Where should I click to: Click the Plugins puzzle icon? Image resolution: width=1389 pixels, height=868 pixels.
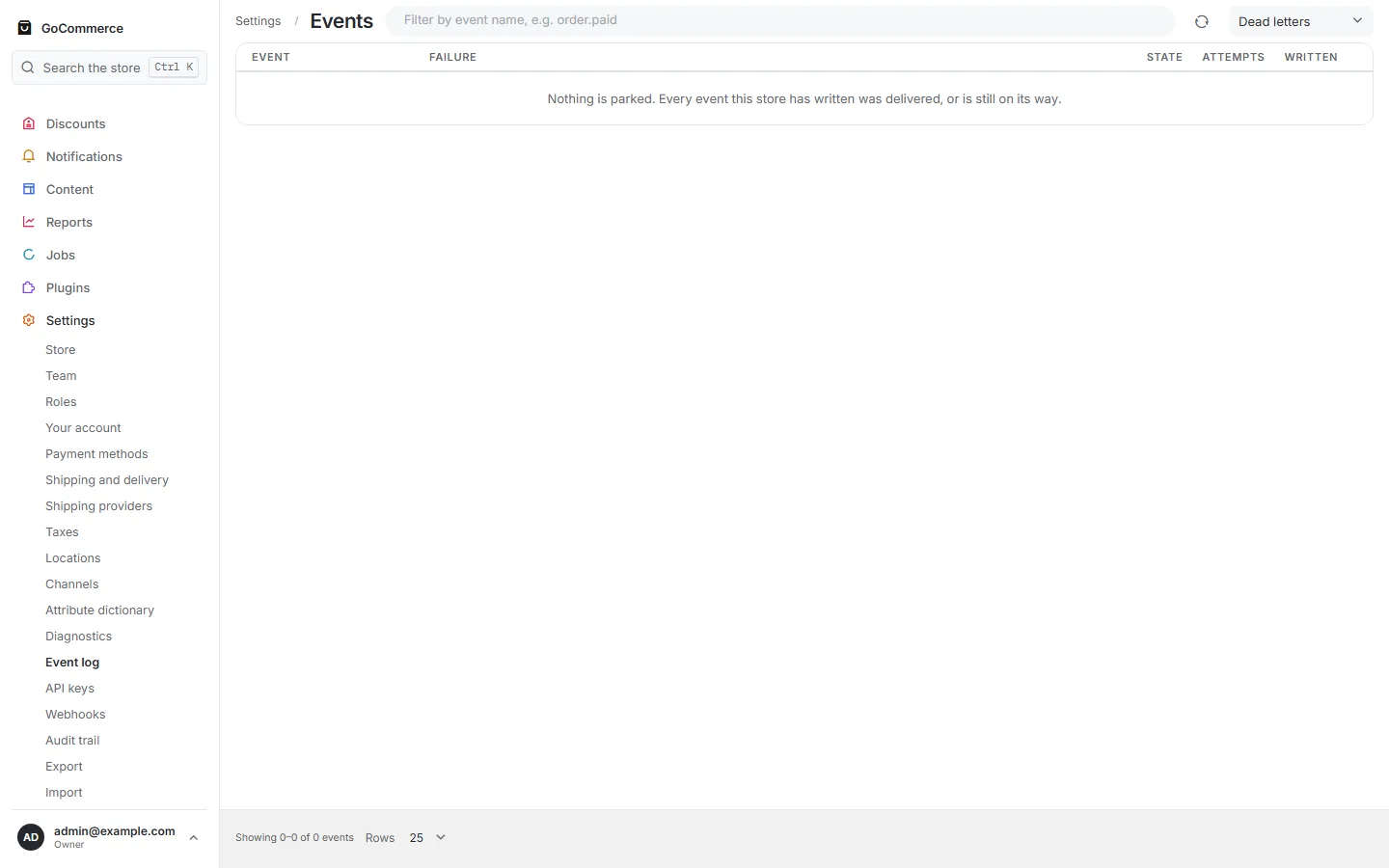tap(29, 287)
